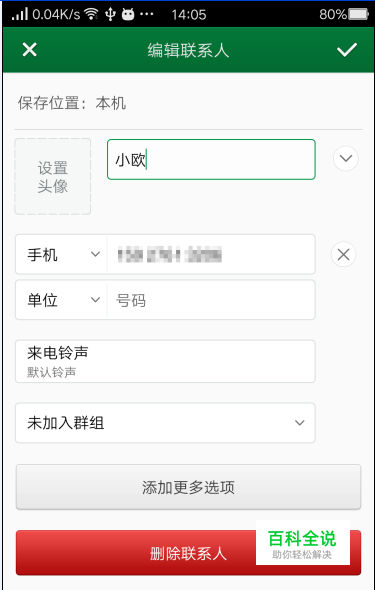375x590 pixels.
Task: Tap the three-dots notification overflow icon
Action: pyautogui.click(x=147, y=14)
